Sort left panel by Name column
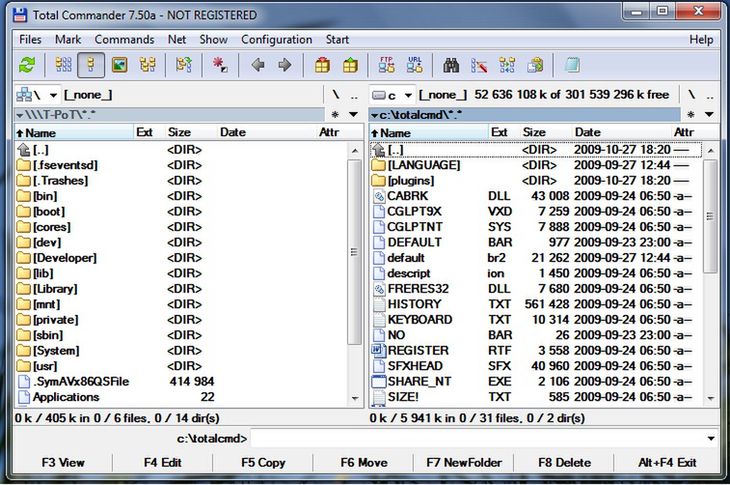 [74, 133]
